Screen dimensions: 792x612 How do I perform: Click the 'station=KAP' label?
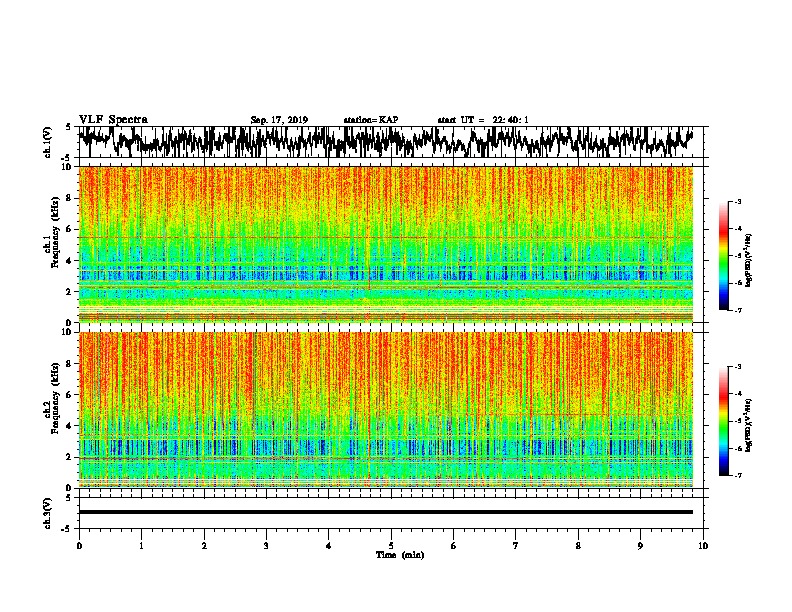371,120
